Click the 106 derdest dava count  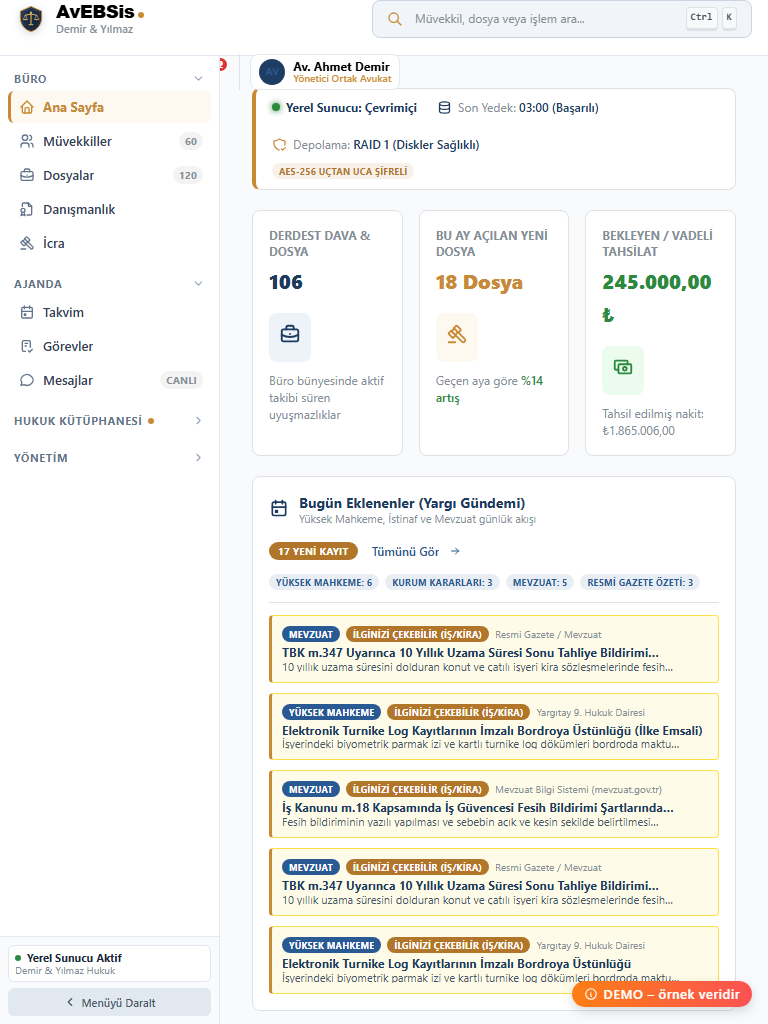pyautogui.click(x=286, y=282)
